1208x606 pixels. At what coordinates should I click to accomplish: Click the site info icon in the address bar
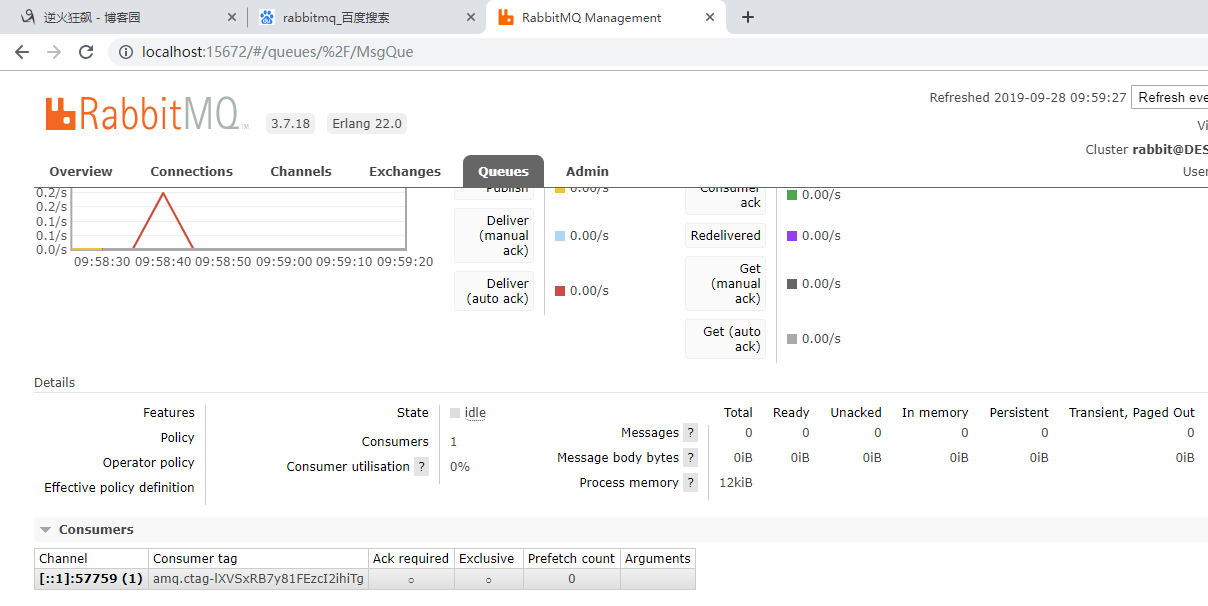pos(126,52)
